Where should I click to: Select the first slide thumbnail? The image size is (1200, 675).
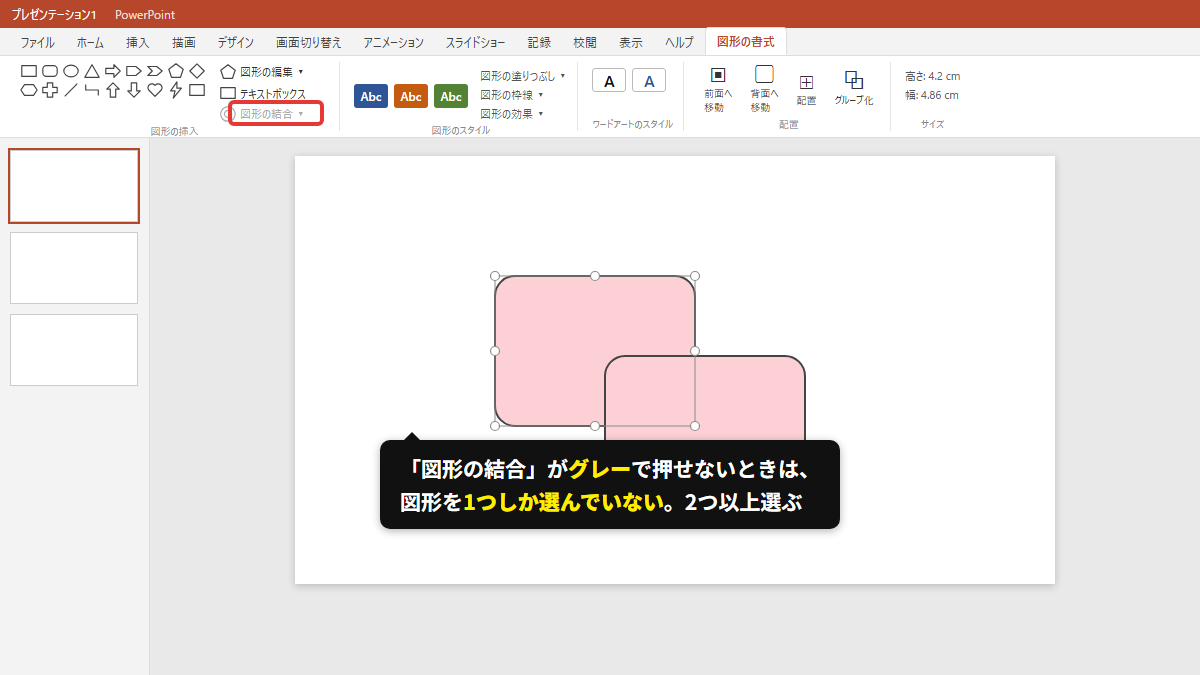(74, 186)
